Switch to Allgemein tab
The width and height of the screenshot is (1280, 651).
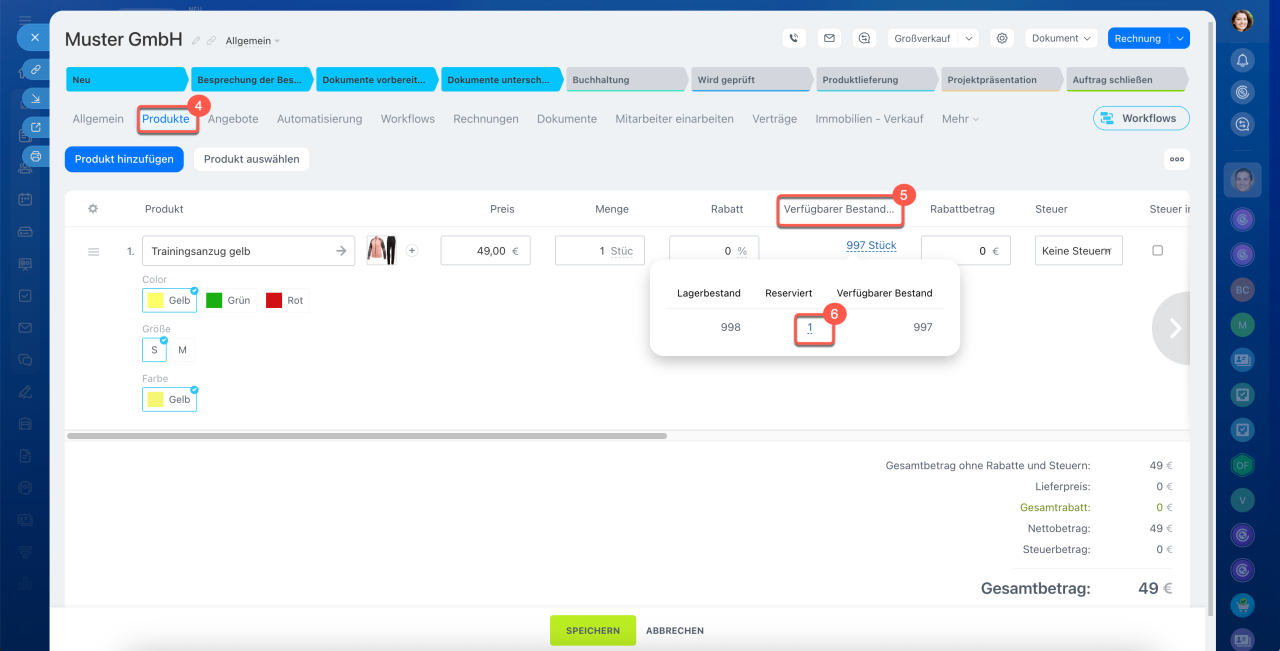point(98,119)
